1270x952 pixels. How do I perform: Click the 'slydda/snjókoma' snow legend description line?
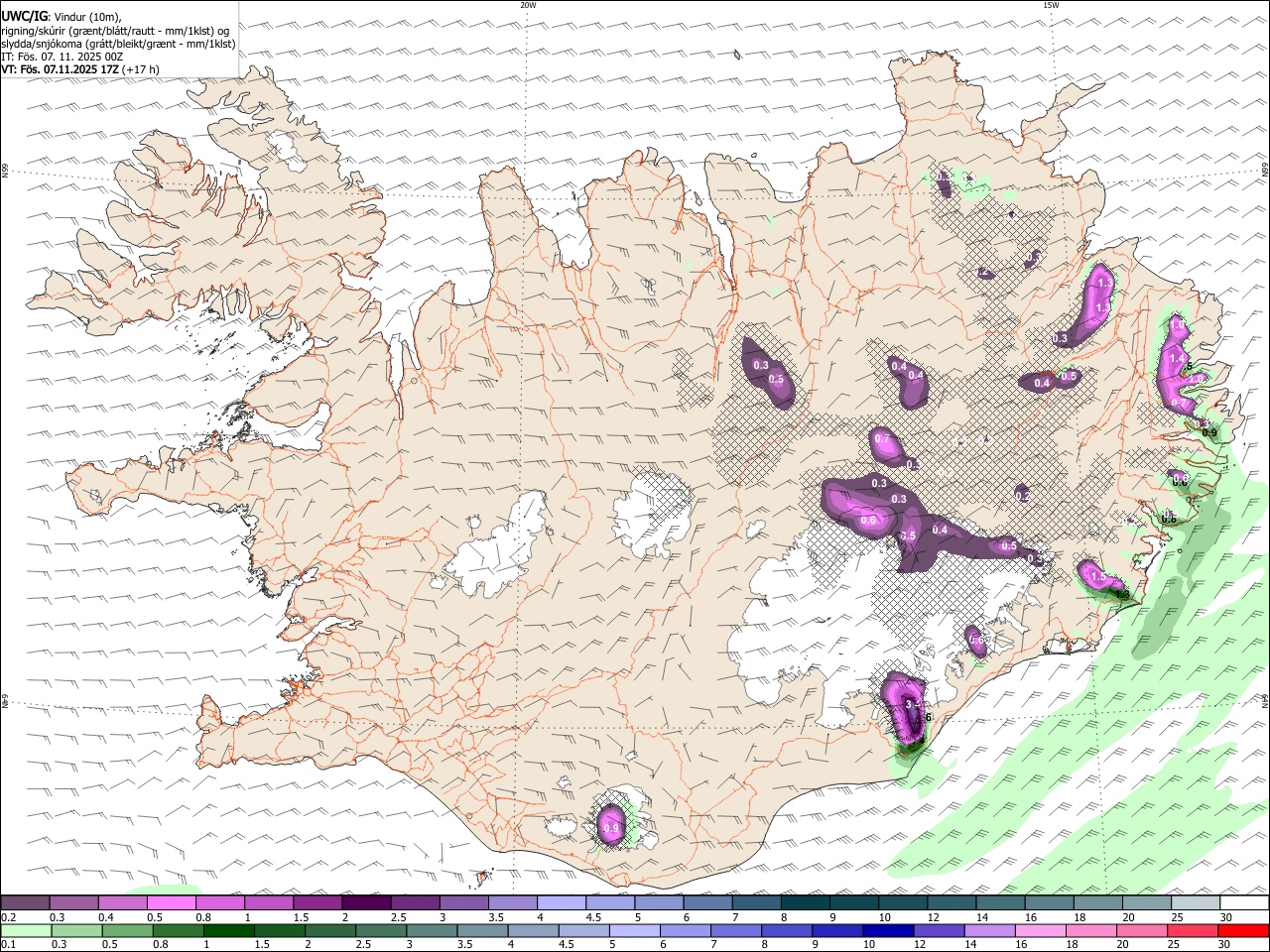(x=118, y=44)
